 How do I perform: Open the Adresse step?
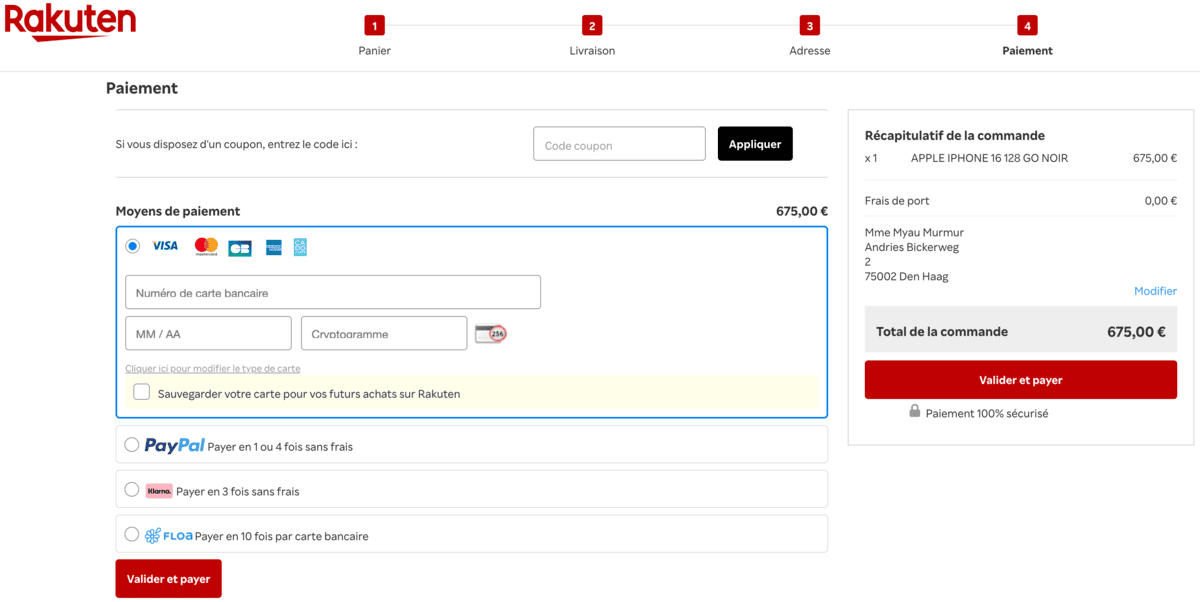809,27
